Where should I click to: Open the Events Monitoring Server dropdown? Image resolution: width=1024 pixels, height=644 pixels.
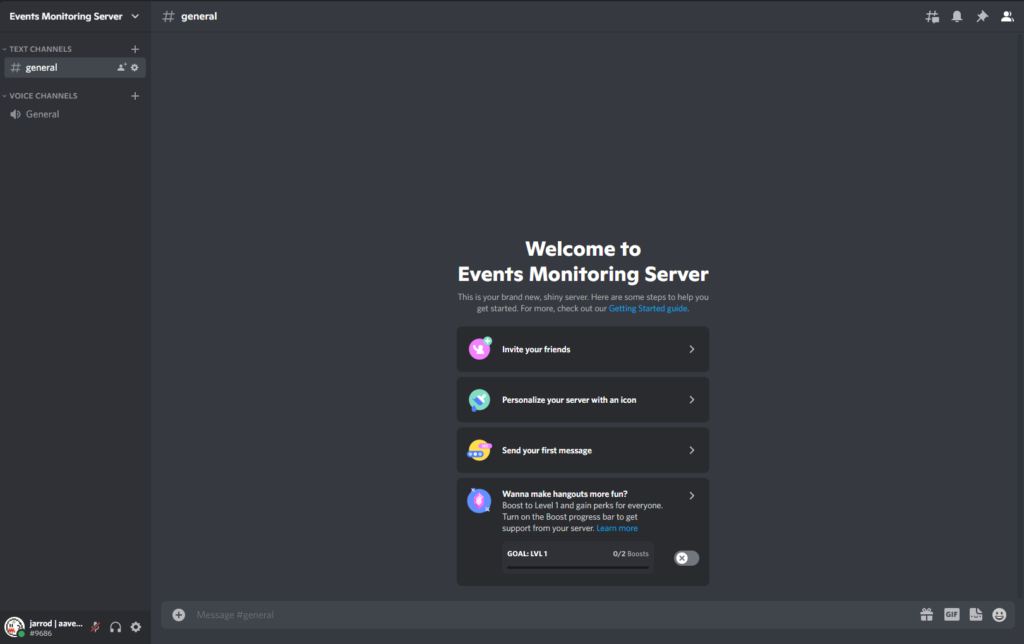(75, 16)
